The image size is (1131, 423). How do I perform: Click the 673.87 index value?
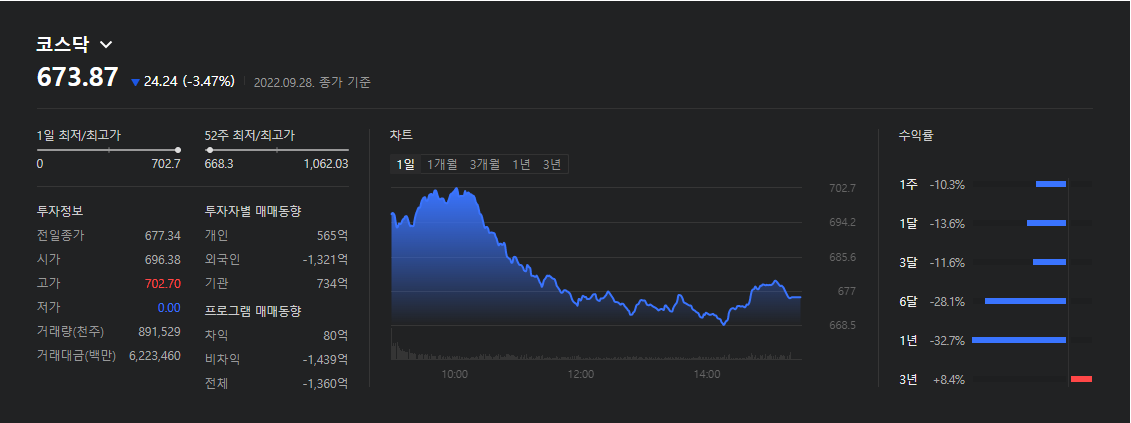[x=77, y=77]
